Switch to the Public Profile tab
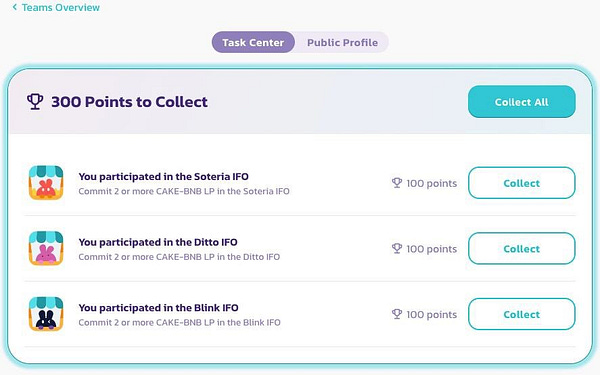This screenshot has width=600, height=375. coord(342,42)
